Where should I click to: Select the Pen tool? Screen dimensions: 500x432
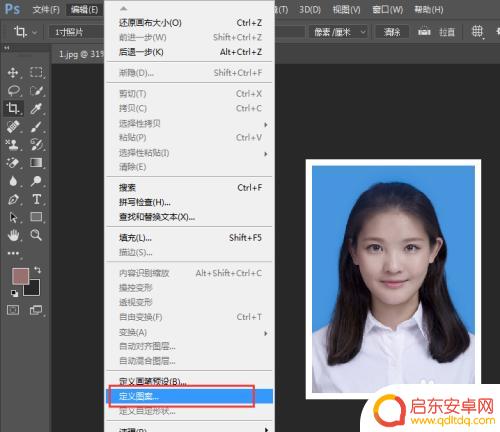pyautogui.click(x=13, y=199)
